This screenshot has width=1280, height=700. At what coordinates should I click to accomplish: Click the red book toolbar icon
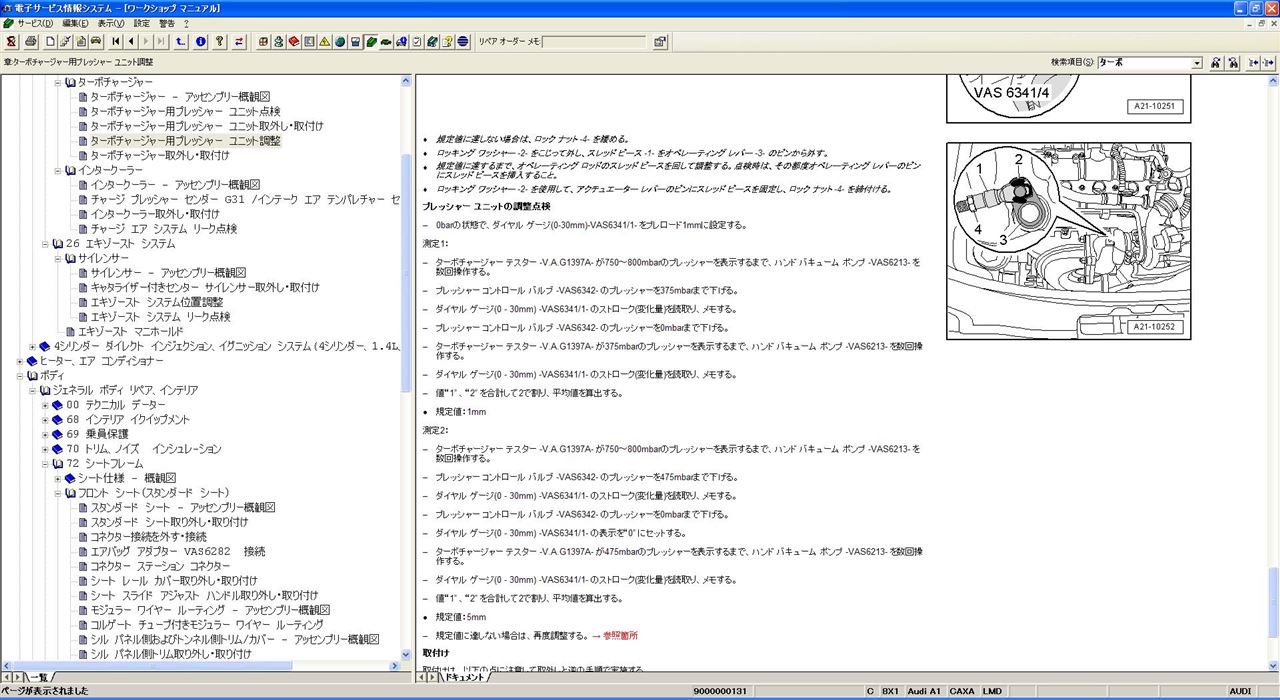point(294,42)
